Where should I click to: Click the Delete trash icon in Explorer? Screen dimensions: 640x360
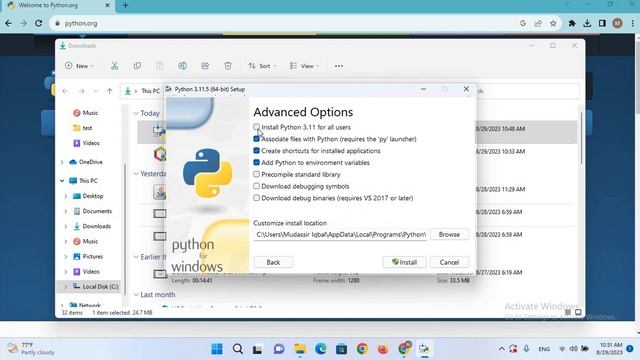228,66
